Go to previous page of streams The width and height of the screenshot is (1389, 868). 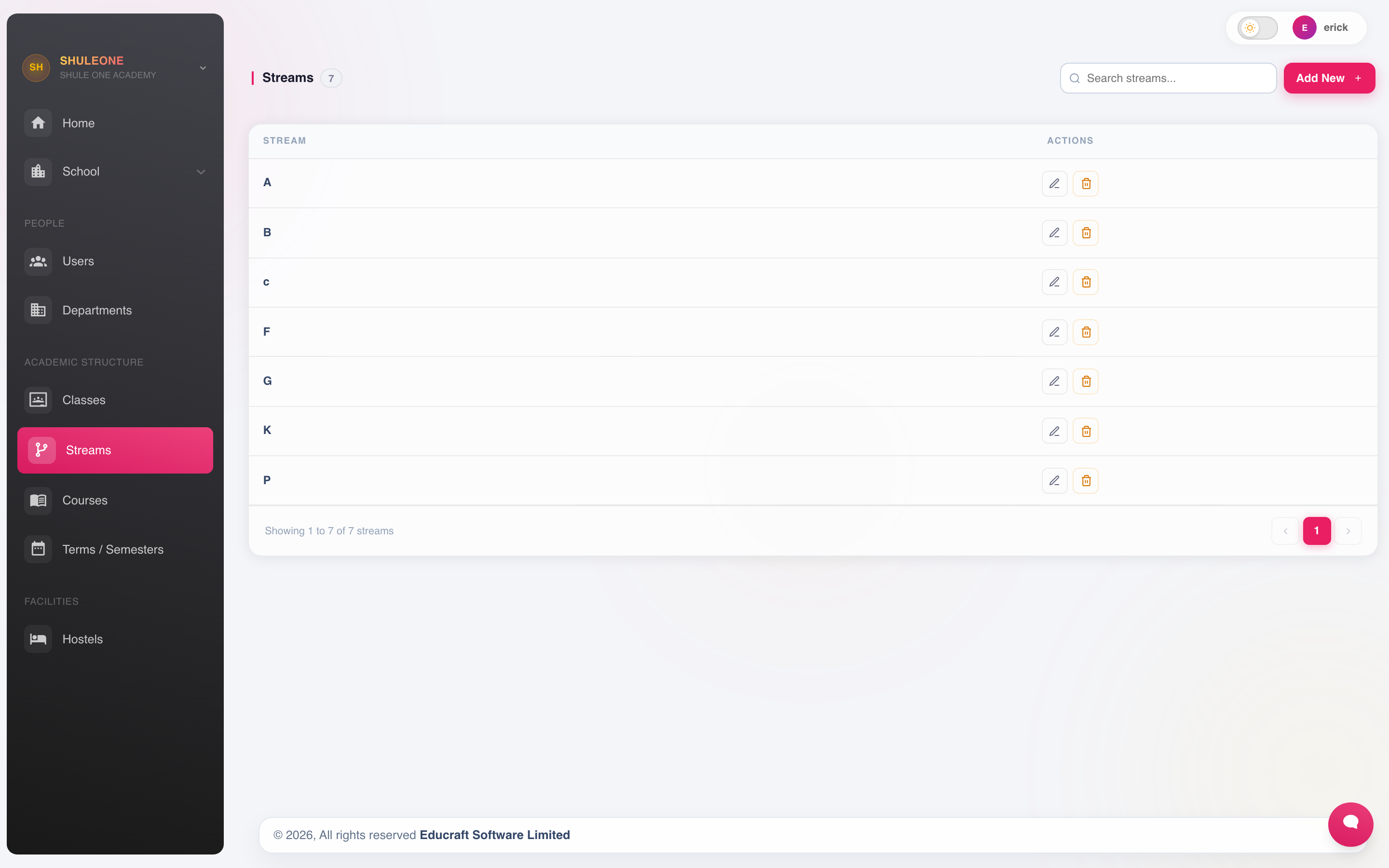1285,531
